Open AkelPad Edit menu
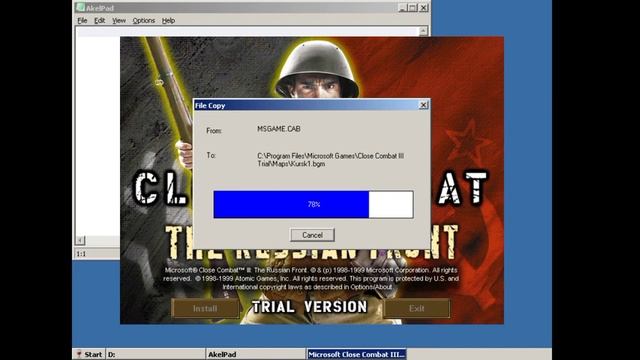The width and height of the screenshot is (640, 360). click(x=99, y=20)
